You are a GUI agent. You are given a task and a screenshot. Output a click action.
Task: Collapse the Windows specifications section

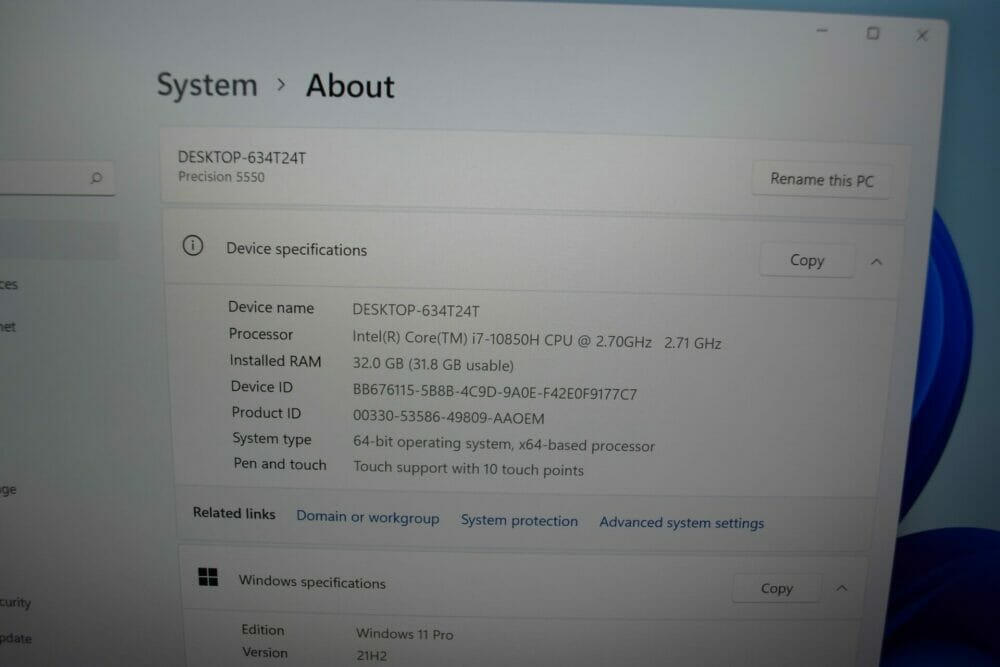842,588
